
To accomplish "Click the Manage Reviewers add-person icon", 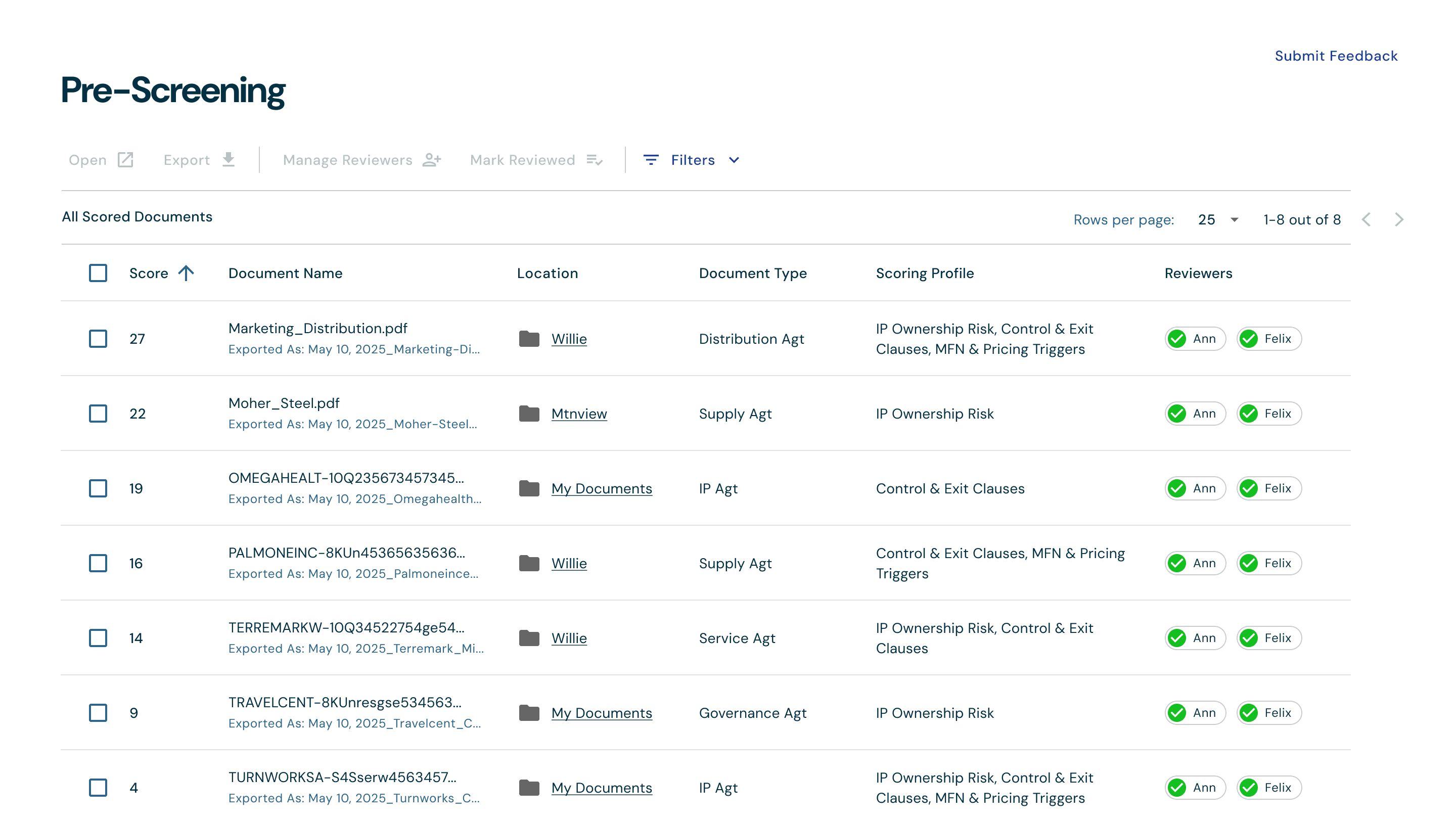I will 432,160.
